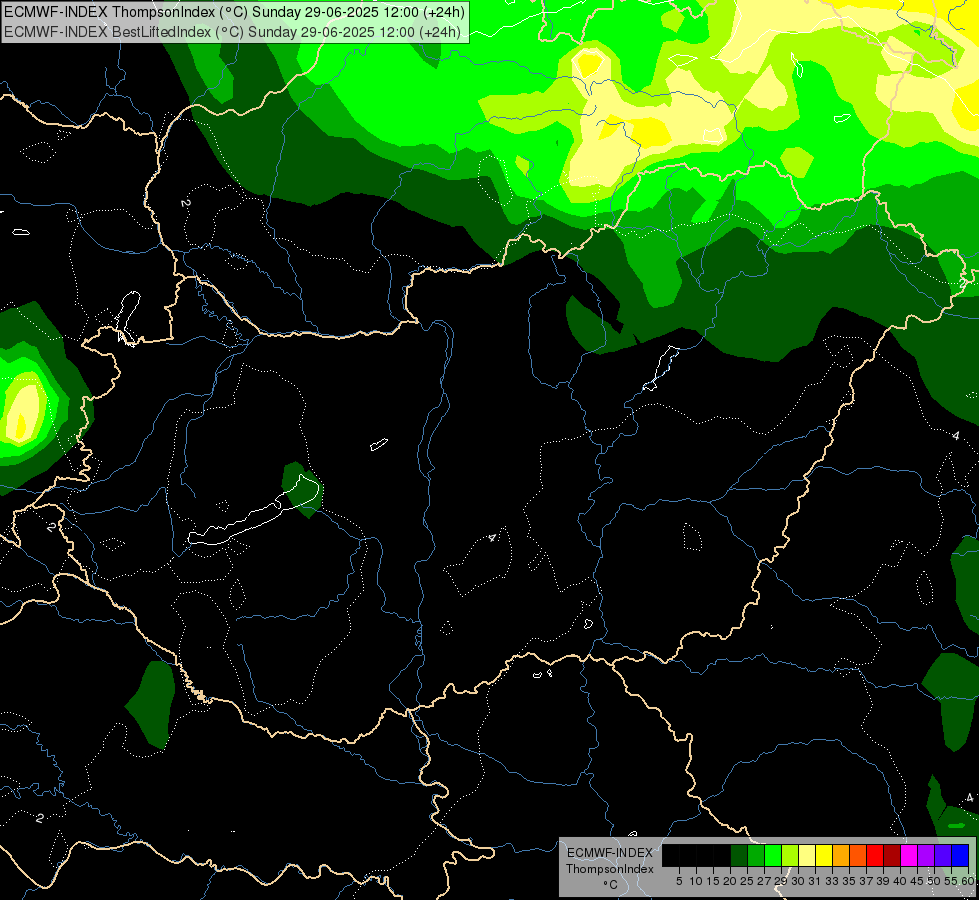
Task: Click the legend tick value "5"
Action: 679,881
